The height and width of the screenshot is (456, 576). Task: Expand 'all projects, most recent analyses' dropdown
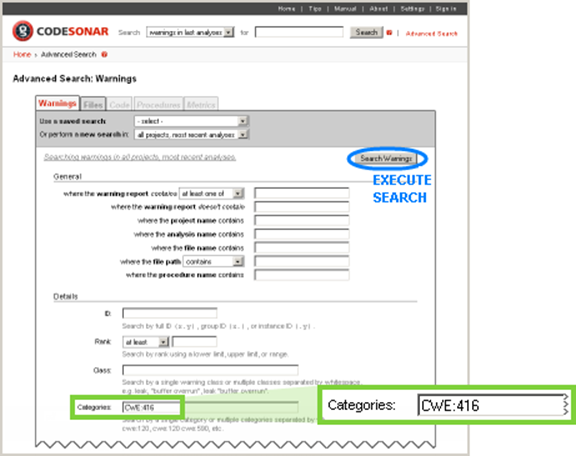(191, 134)
